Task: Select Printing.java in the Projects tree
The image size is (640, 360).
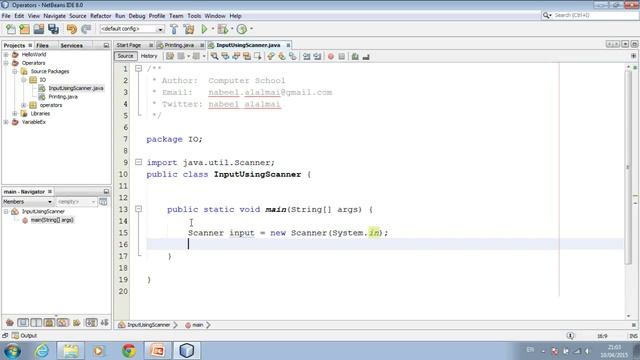Action: click(x=63, y=97)
